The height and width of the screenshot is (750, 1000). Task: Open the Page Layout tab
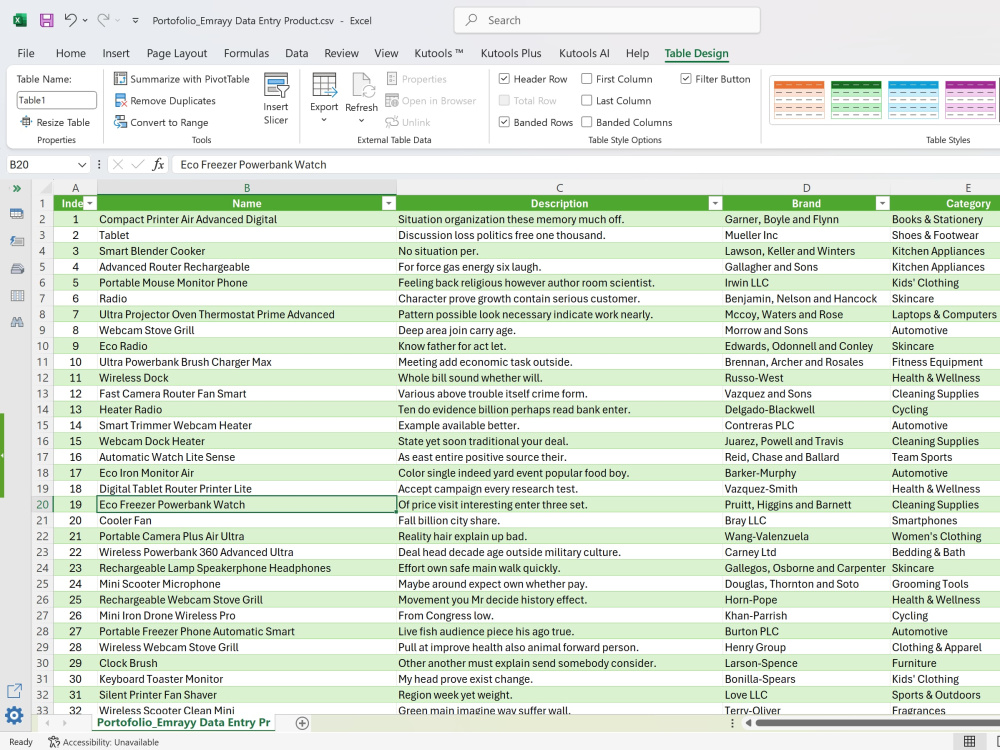pos(177,54)
